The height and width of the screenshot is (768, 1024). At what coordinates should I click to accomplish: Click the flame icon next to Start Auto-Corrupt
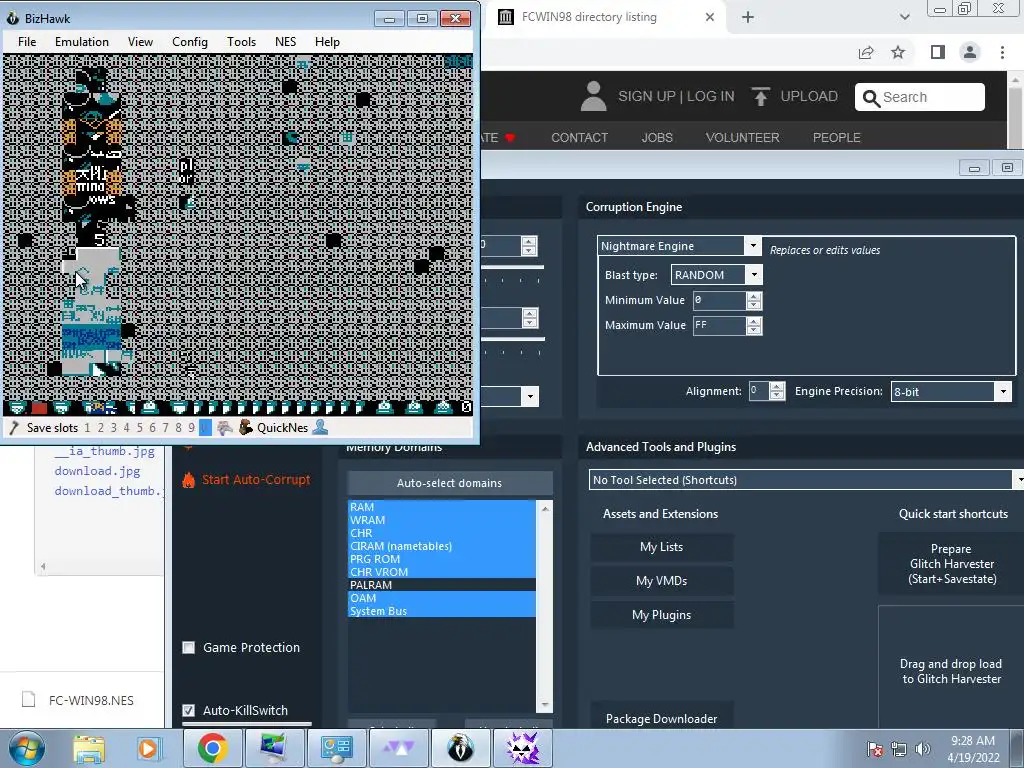coord(189,480)
